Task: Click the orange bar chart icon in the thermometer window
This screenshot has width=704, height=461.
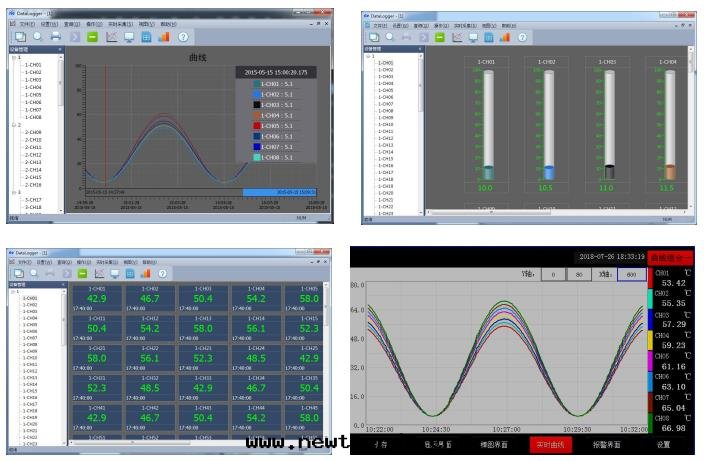Action: pyautogui.click(x=504, y=38)
